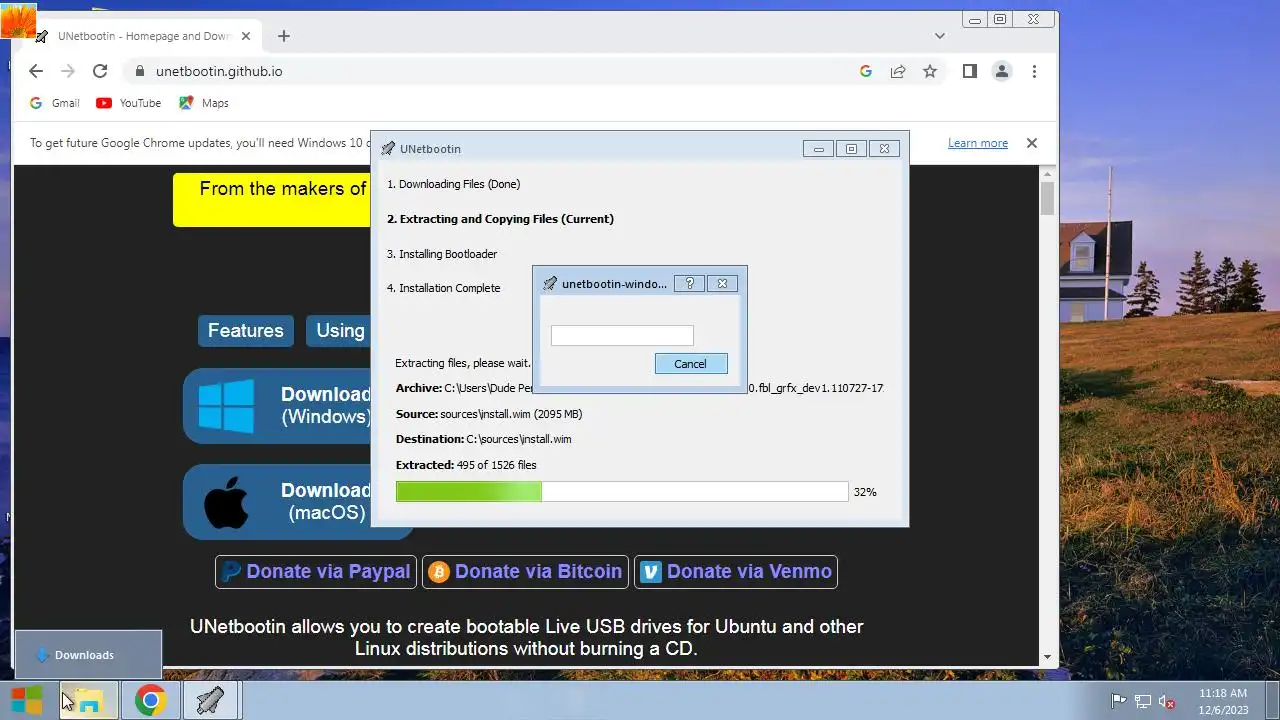Click the Chrome forward arrow
1280x720 pixels.
pos(68,71)
